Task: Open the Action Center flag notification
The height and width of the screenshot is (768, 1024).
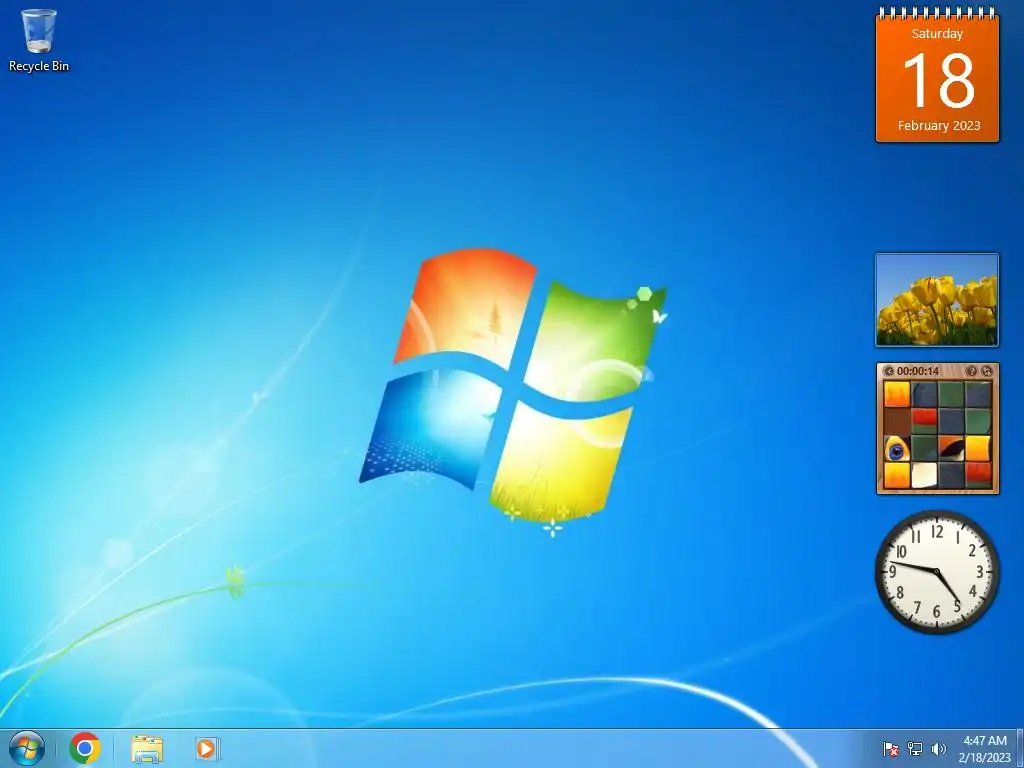Action: (891, 749)
